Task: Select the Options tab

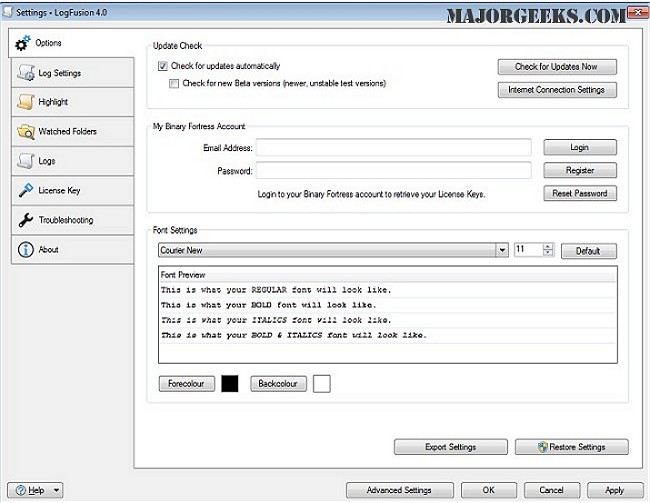Action: pos(71,43)
